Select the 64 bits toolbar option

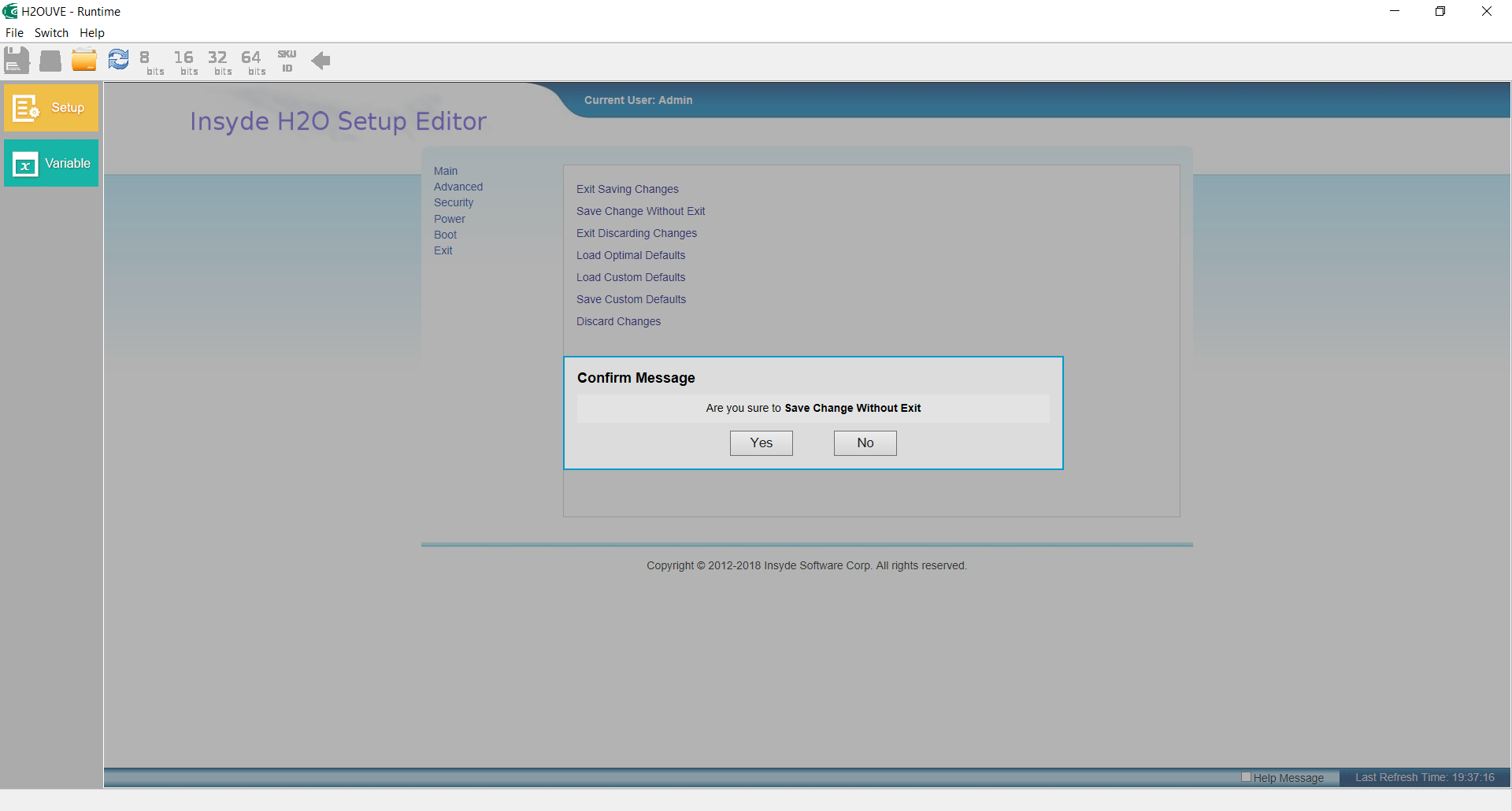tap(254, 62)
